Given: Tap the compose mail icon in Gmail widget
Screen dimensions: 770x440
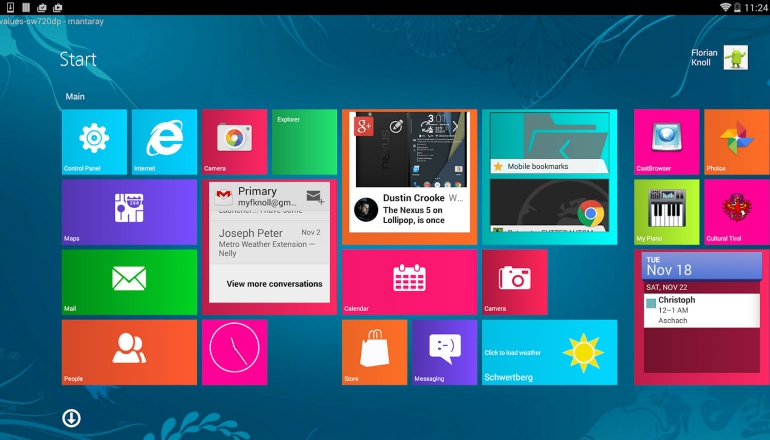Looking at the screenshot, I should (314, 197).
